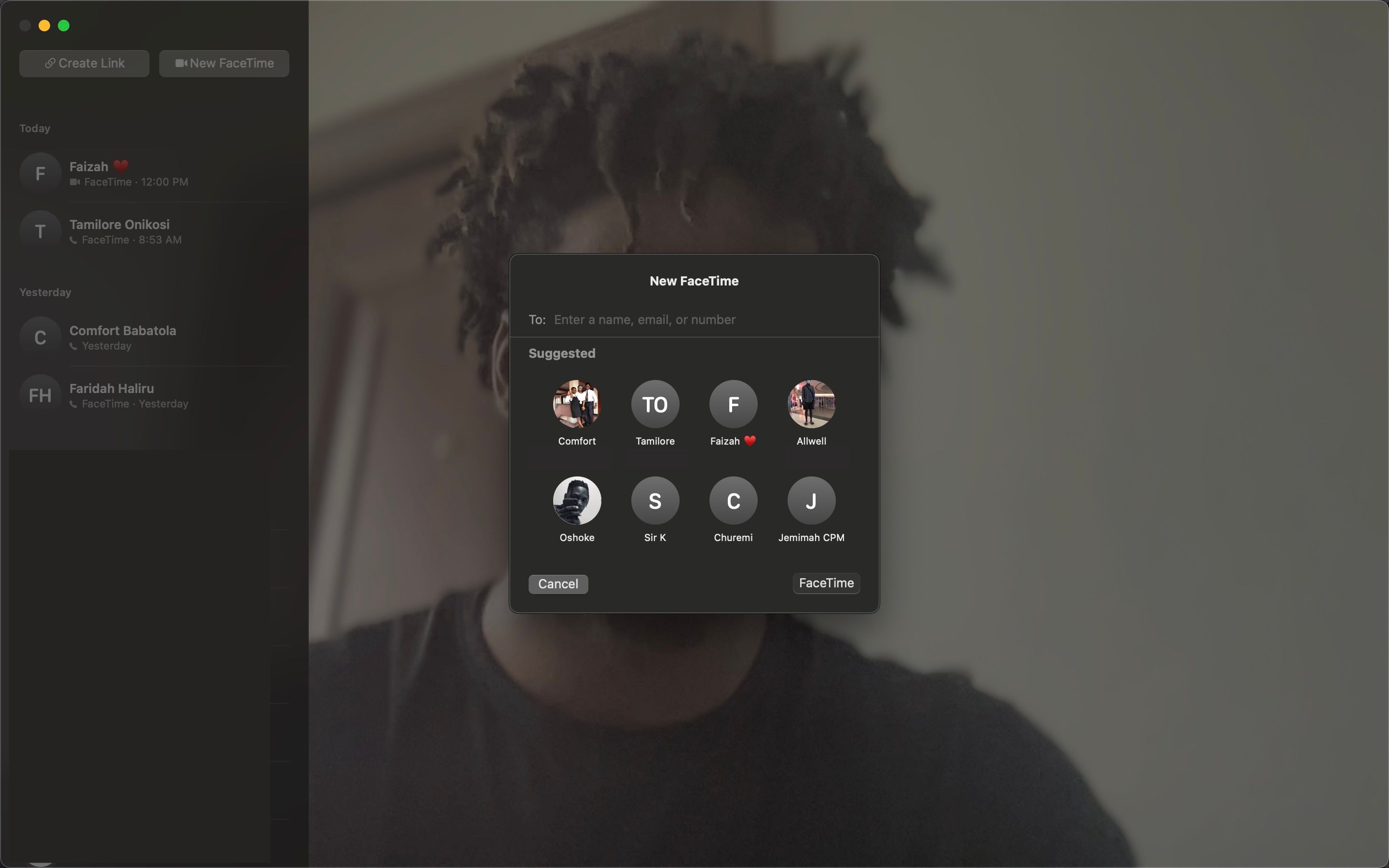Image resolution: width=1389 pixels, height=868 pixels.
Task: Toggle macOS green maximize window button
Action: [x=63, y=25]
